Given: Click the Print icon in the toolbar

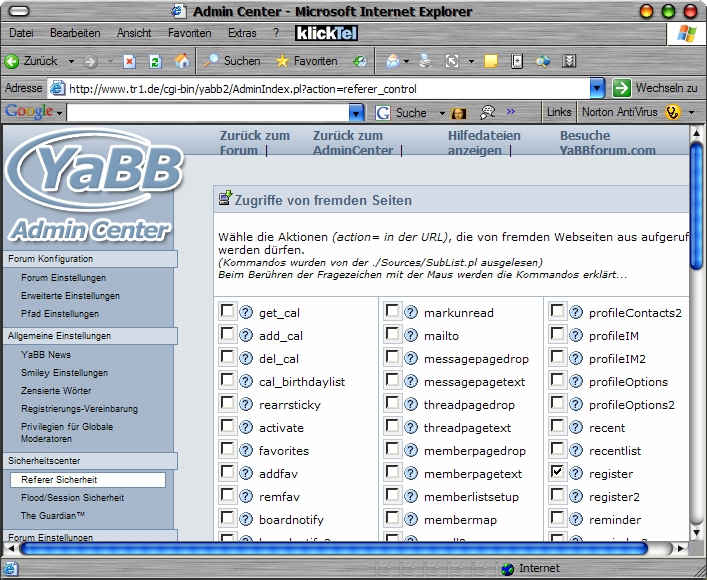Looking at the screenshot, I should pos(426,61).
